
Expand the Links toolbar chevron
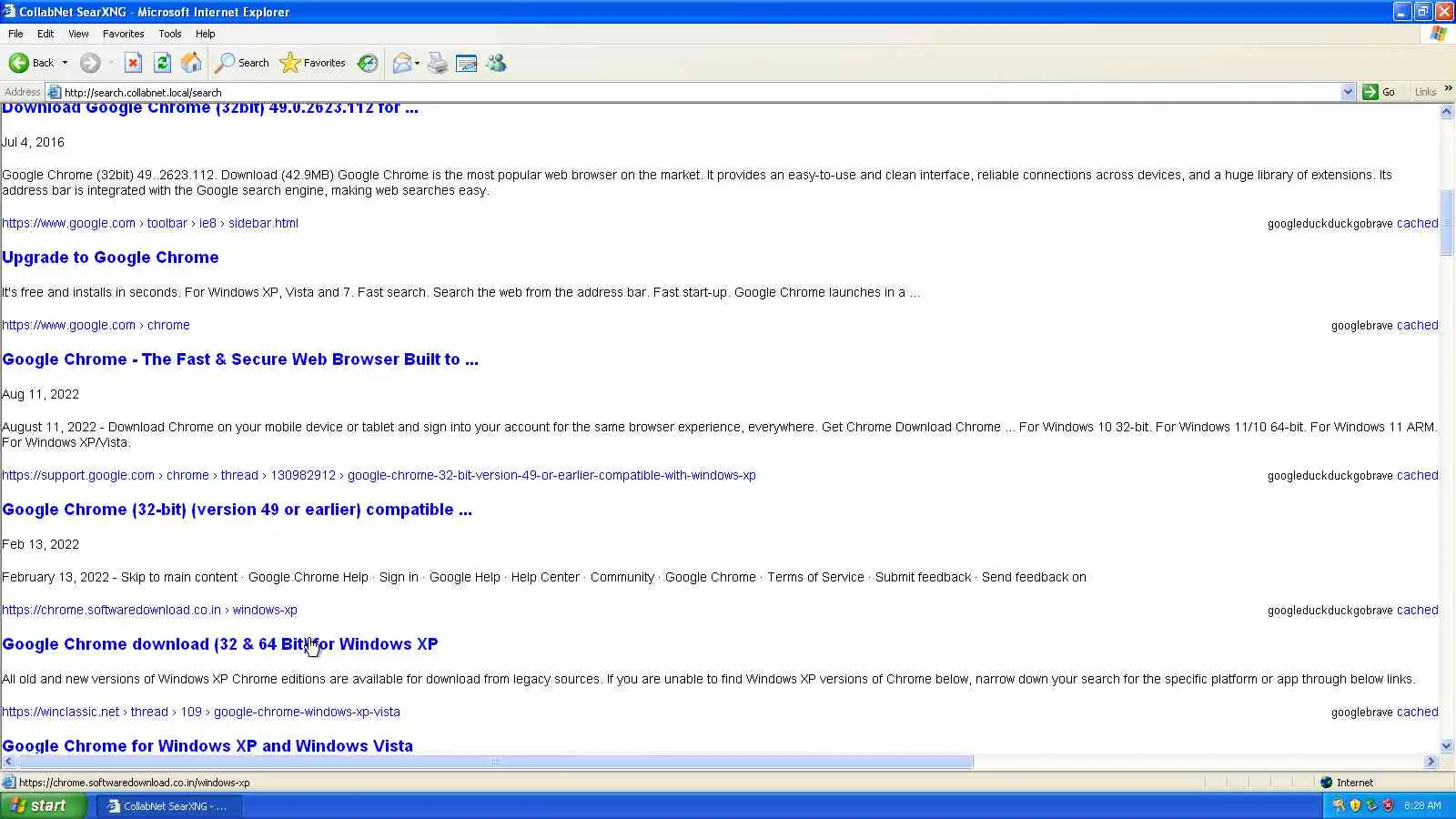tap(1448, 89)
